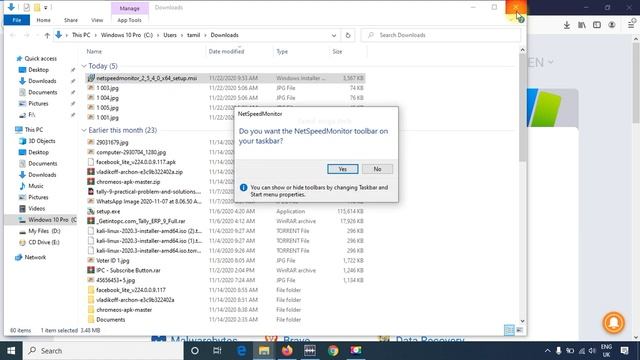
Task: Select netspeedmonitor setup msi file
Action: 225,78
